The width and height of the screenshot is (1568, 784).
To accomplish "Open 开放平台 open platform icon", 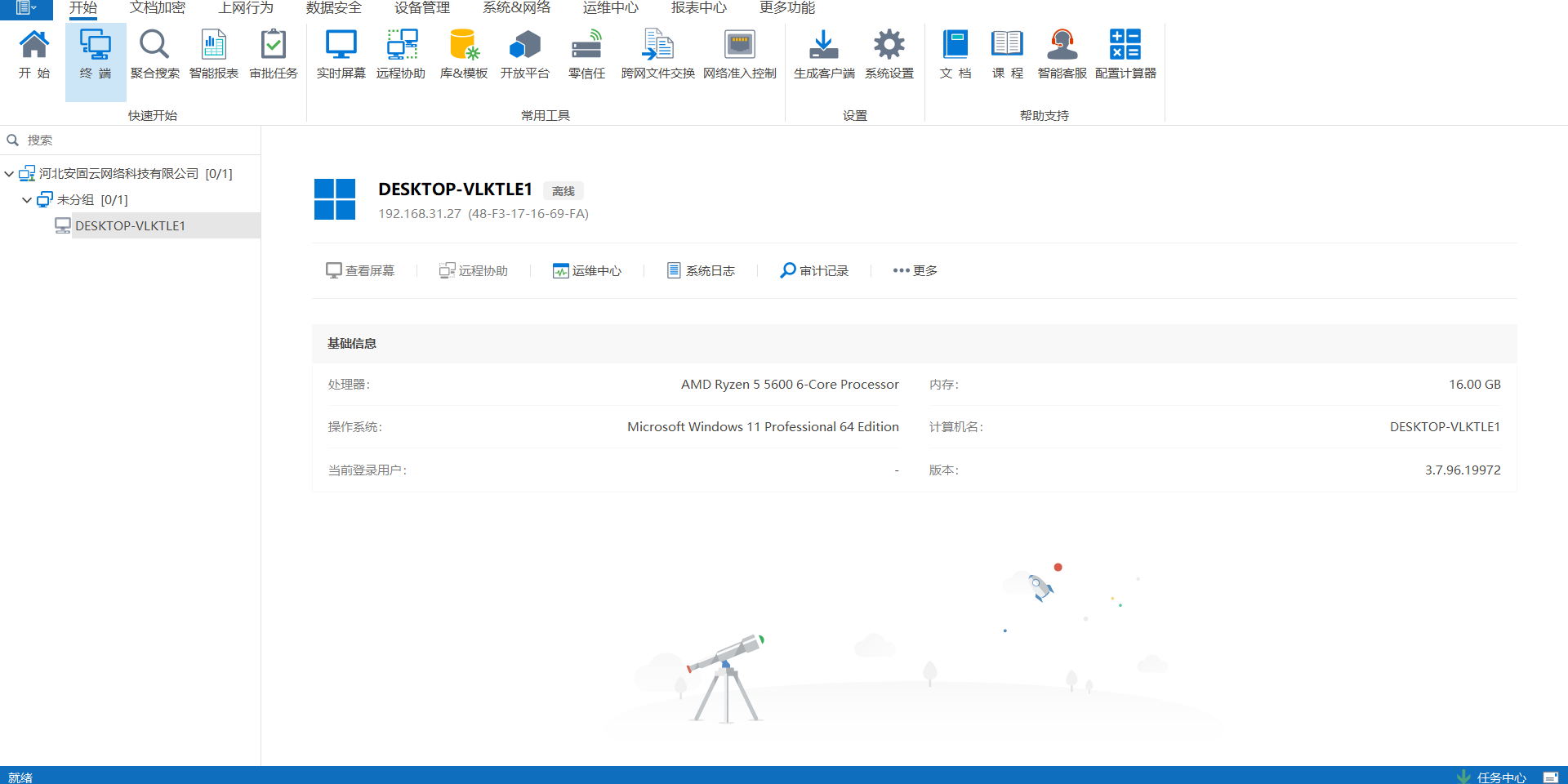I will click(x=525, y=54).
